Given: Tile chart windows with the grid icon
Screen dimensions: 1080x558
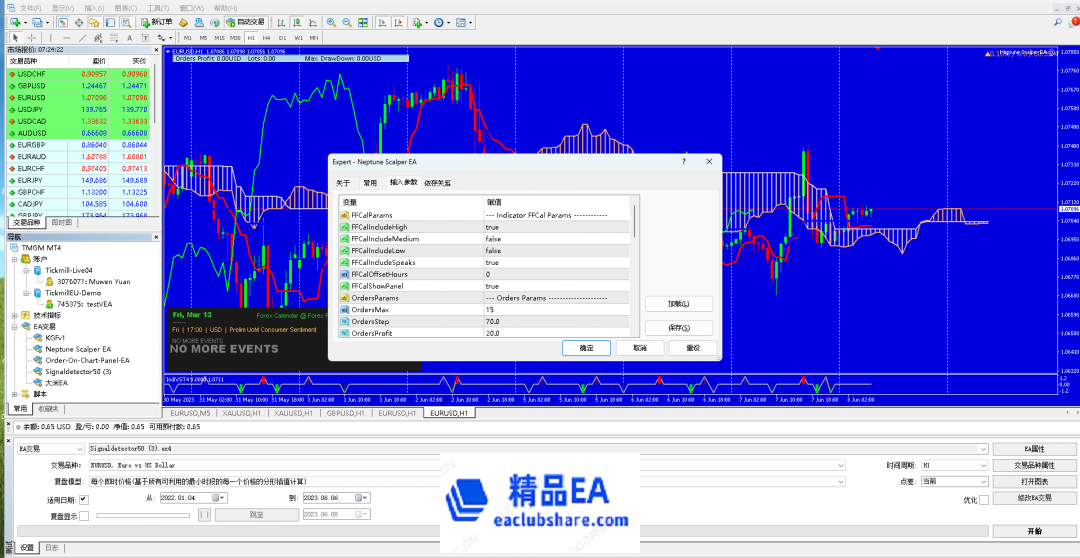Looking at the screenshot, I should [x=363, y=22].
